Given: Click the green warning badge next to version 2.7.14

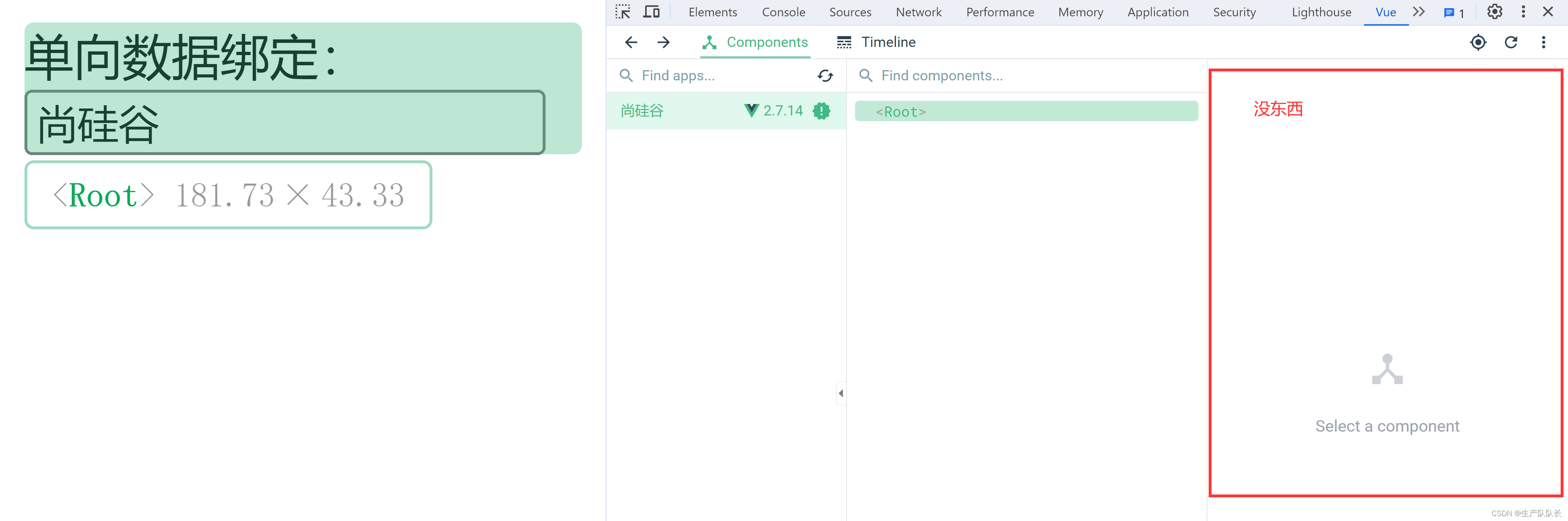Looking at the screenshot, I should point(821,111).
